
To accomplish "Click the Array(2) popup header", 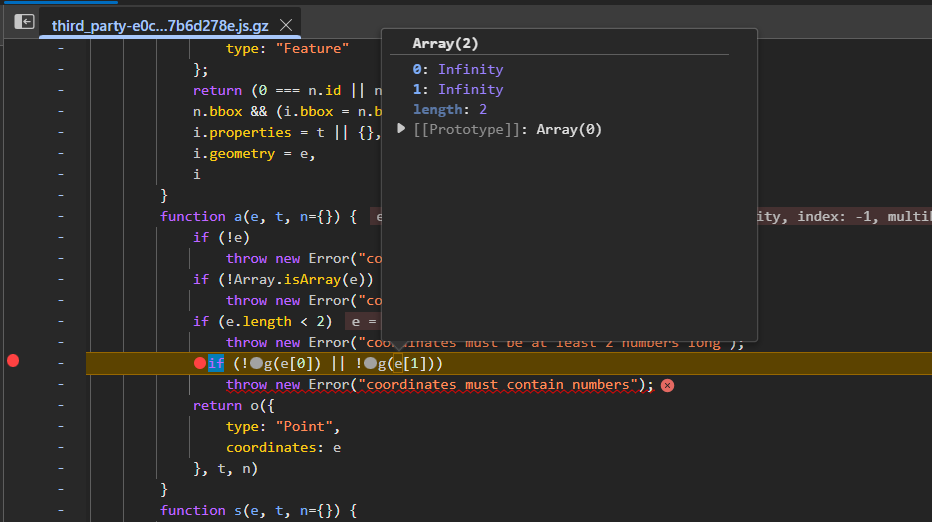I will (443, 43).
